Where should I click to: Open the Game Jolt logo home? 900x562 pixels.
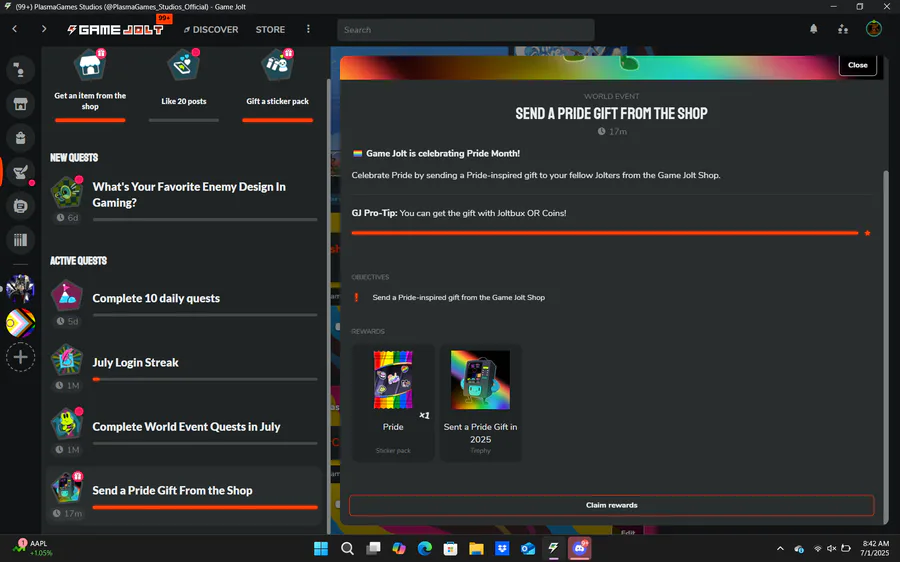click(x=115, y=29)
